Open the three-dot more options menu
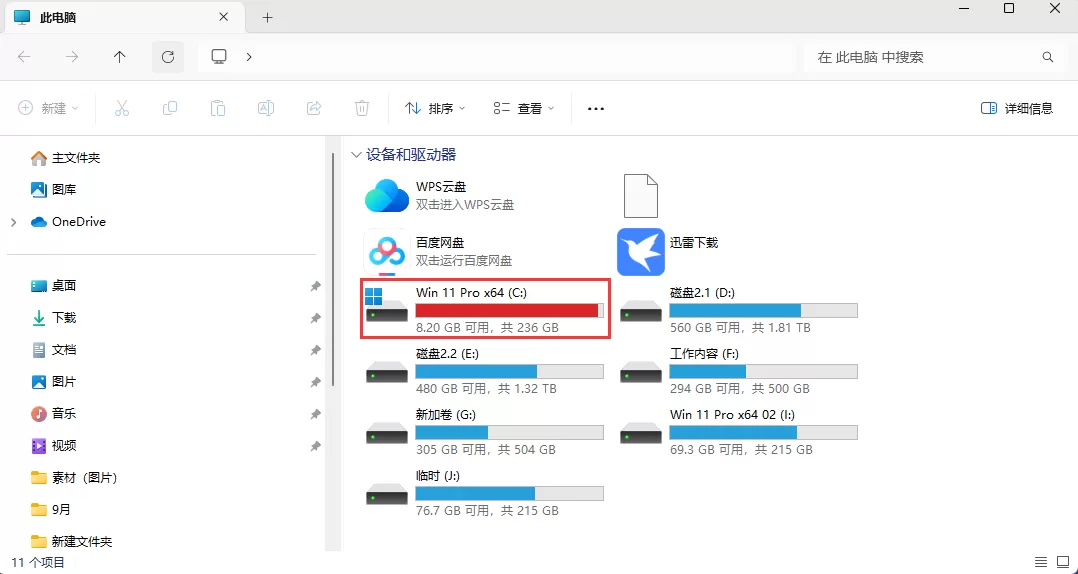This screenshot has width=1078, height=574. tap(596, 109)
